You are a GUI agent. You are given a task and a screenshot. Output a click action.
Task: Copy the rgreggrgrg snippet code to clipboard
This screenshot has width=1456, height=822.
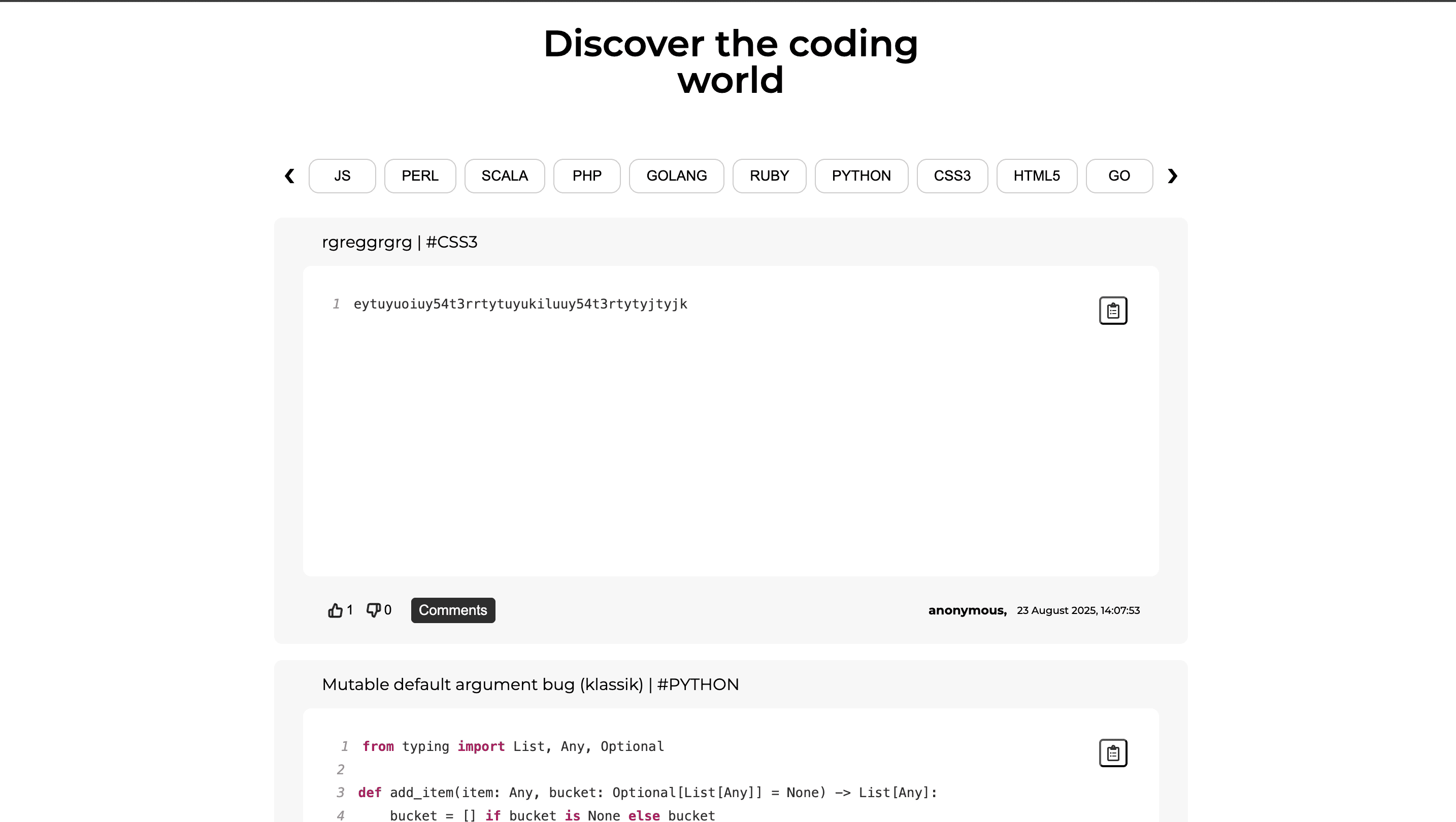click(1113, 310)
